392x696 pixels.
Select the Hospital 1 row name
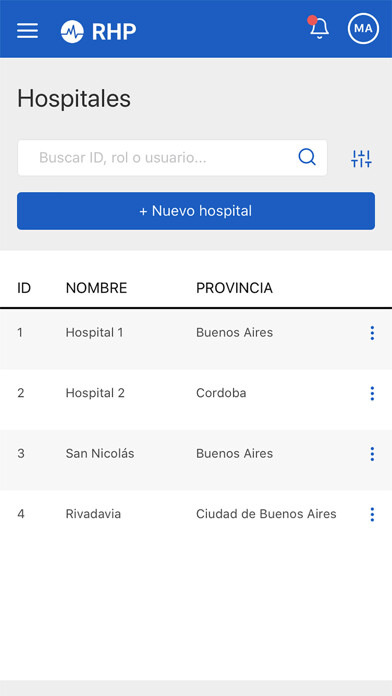95,332
